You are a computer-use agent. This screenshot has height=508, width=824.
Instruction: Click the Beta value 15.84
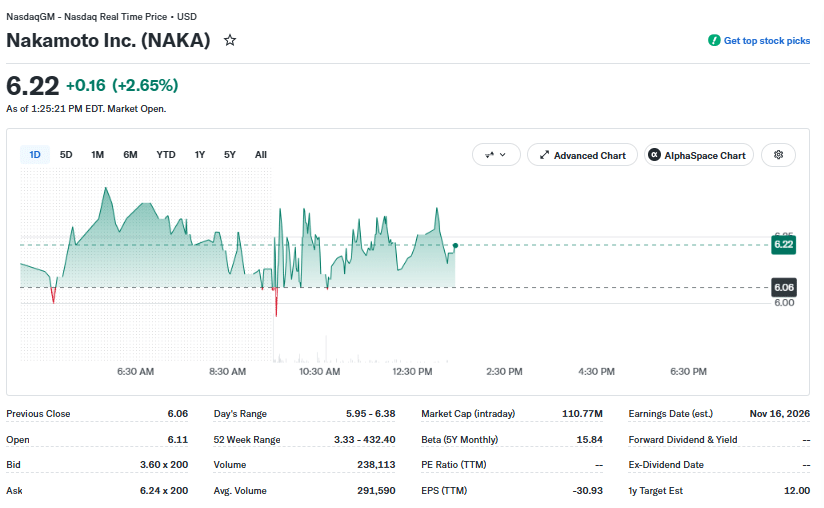click(x=590, y=439)
